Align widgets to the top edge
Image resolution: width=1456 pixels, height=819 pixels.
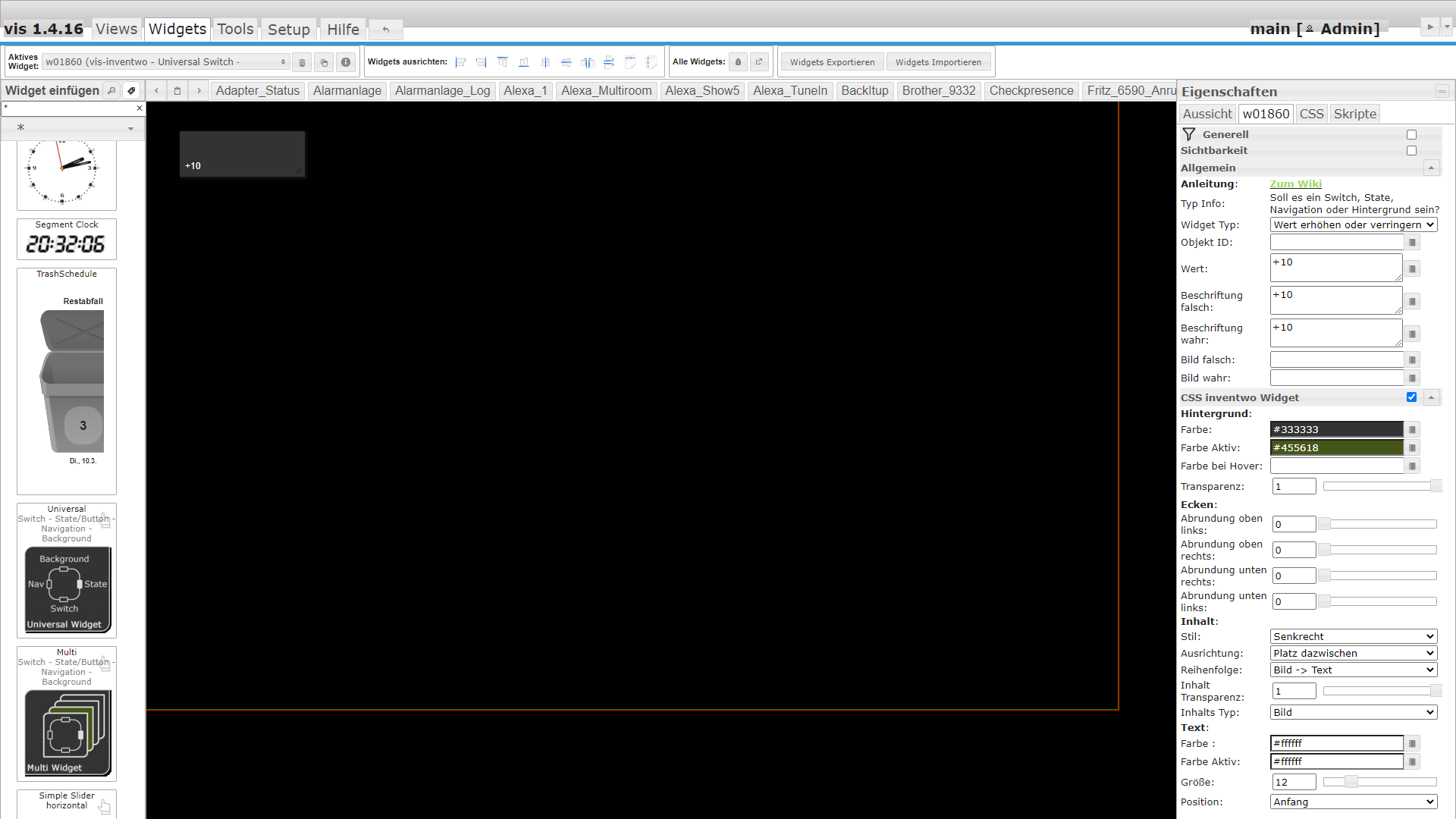pos(503,62)
